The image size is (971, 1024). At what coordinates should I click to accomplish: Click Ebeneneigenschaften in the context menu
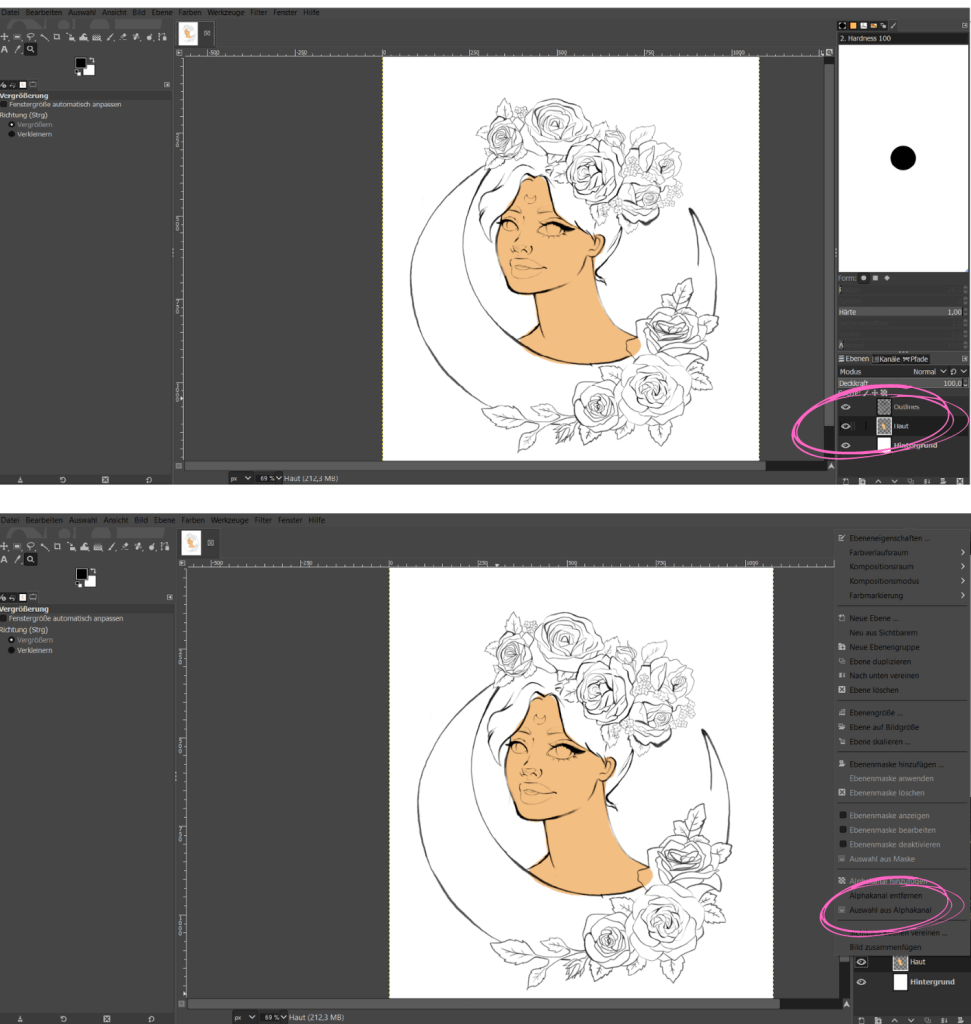coord(889,538)
